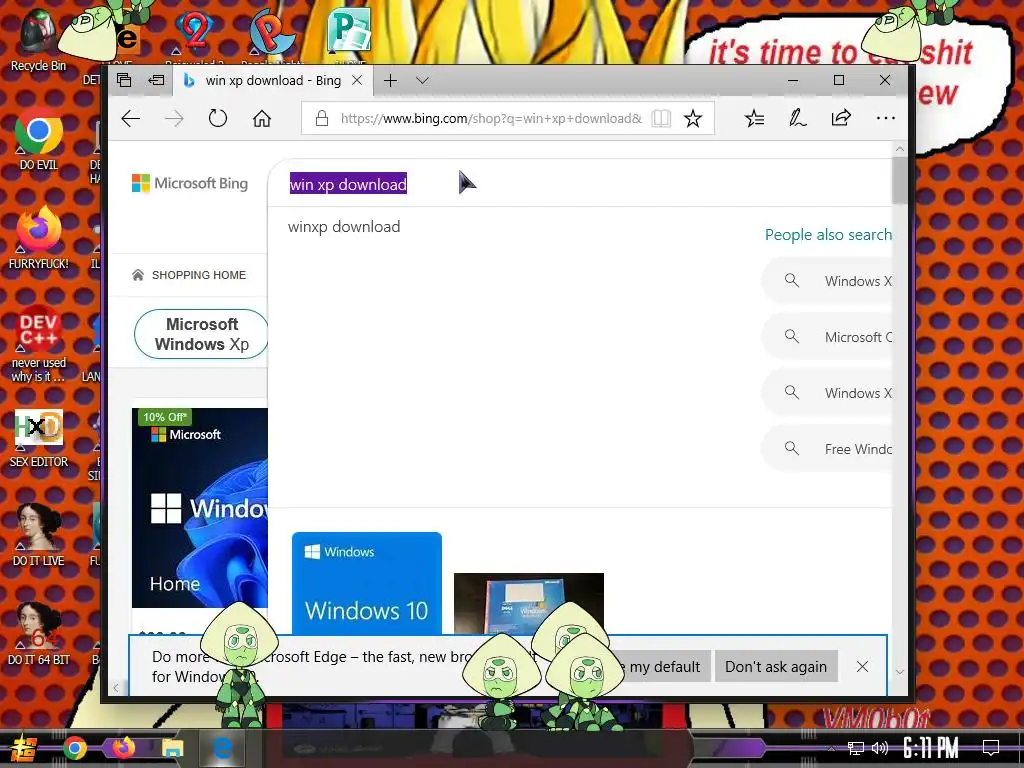Select Microsoft Windows Xp filter pill
Viewport: 1024px width, 768px height.
pyautogui.click(x=201, y=334)
